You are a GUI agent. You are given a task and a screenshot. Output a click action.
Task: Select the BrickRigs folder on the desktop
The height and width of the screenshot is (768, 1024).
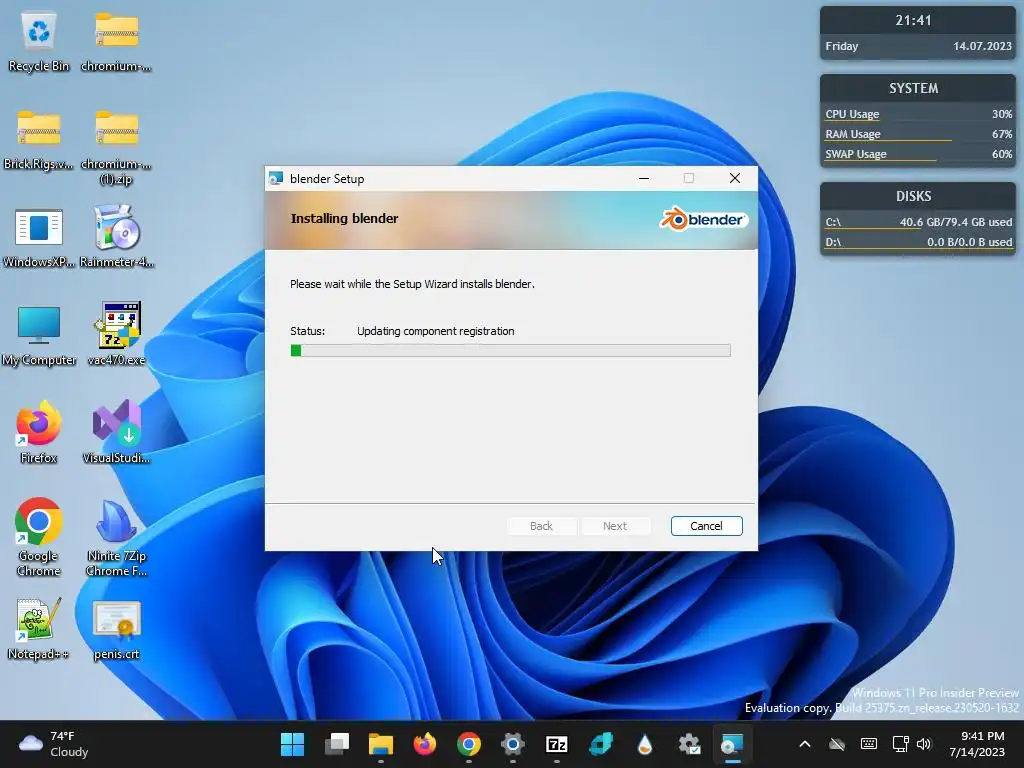pyautogui.click(x=39, y=140)
